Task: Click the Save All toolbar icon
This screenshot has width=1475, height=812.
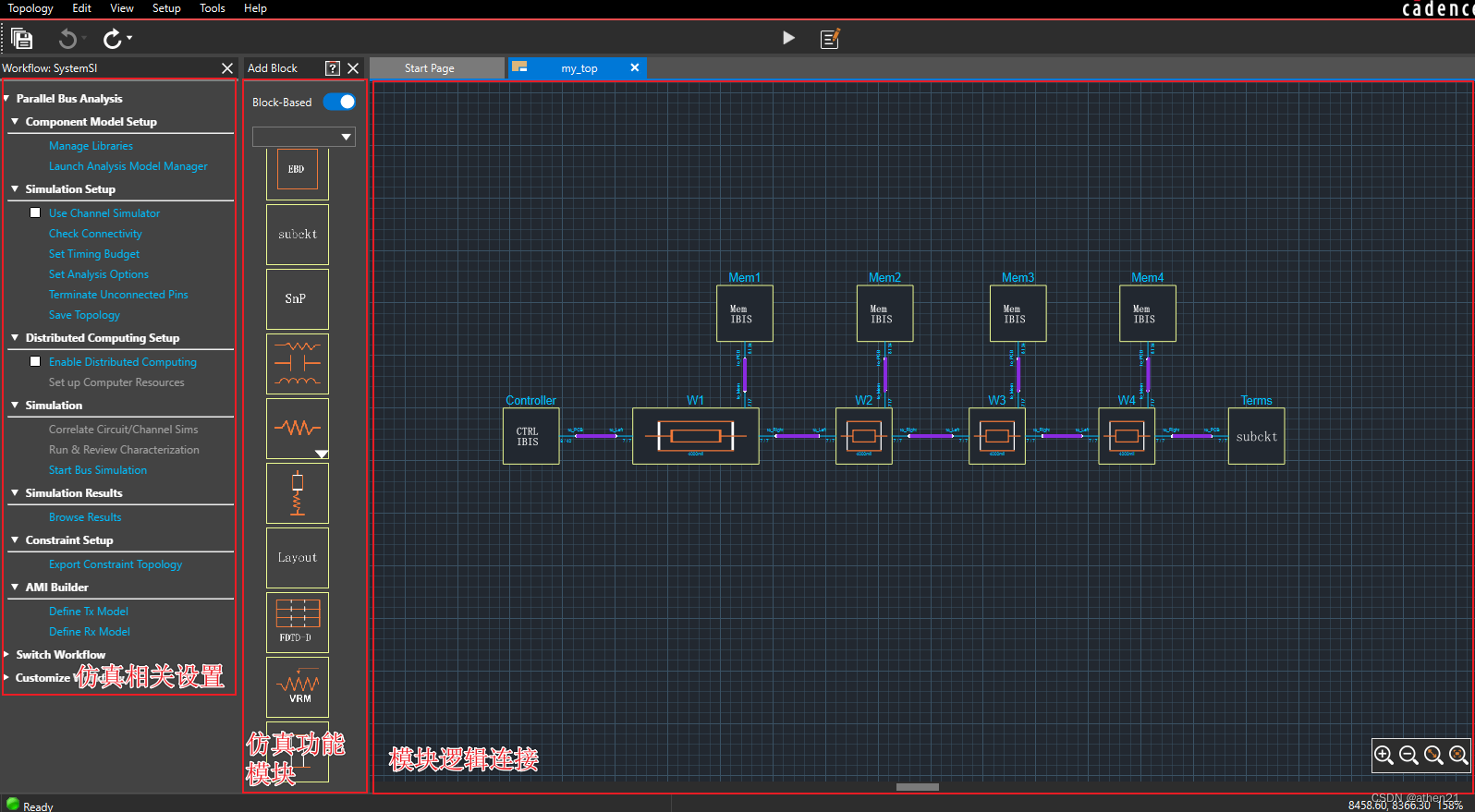Action: click(x=22, y=38)
